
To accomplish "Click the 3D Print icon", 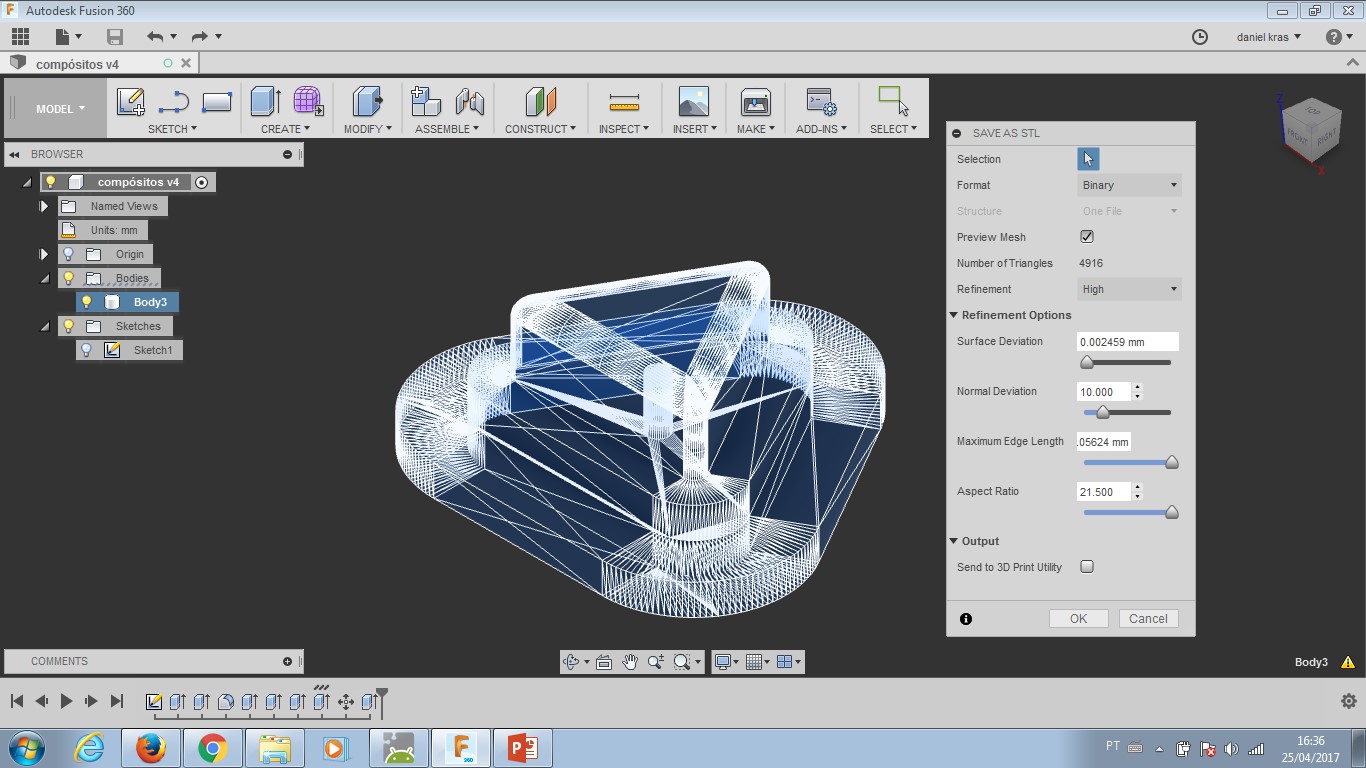I will (755, 101).
